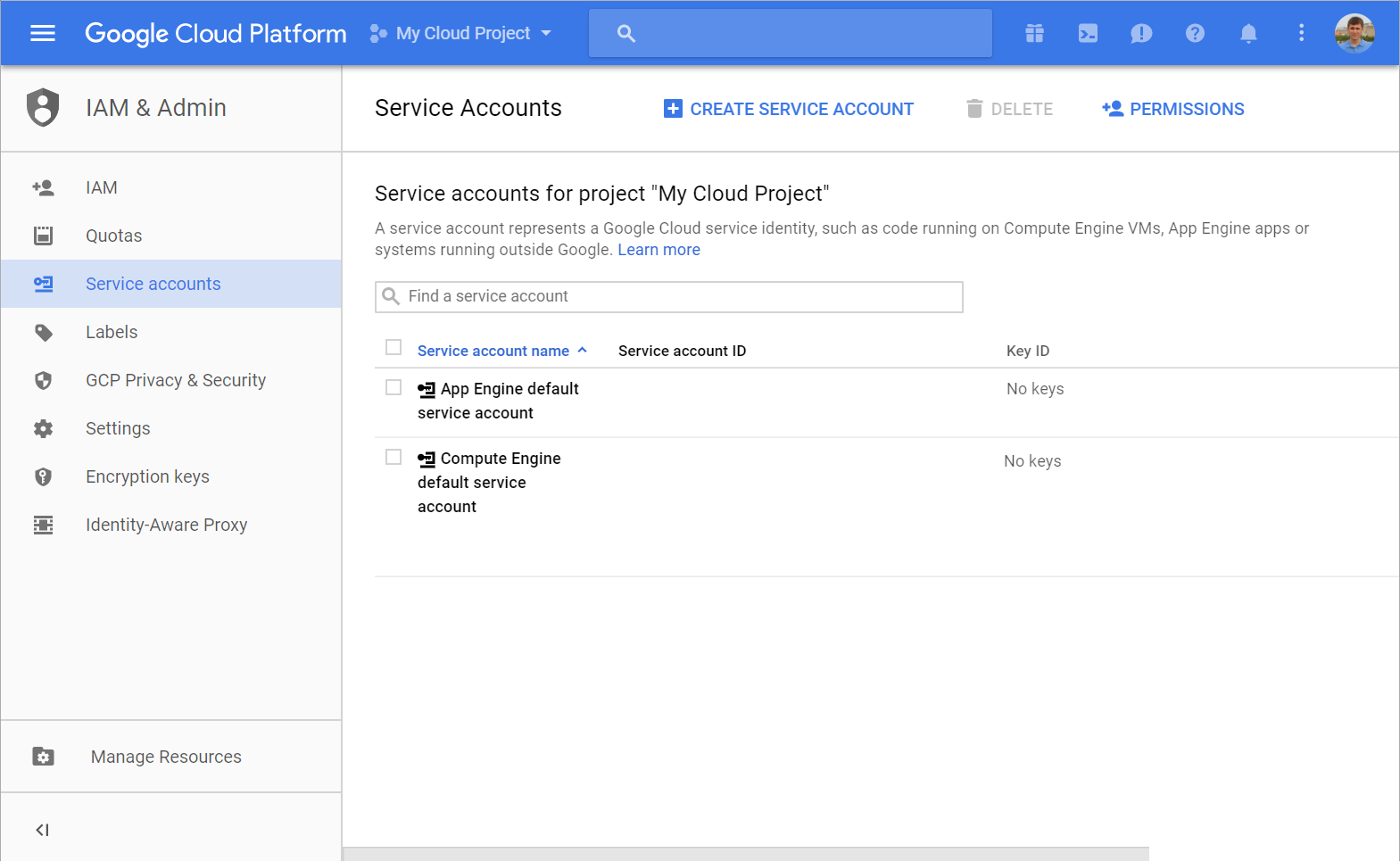Open the Labels menu item
The width and height of the screenshot is (1400, 861).
click(171, 332)
